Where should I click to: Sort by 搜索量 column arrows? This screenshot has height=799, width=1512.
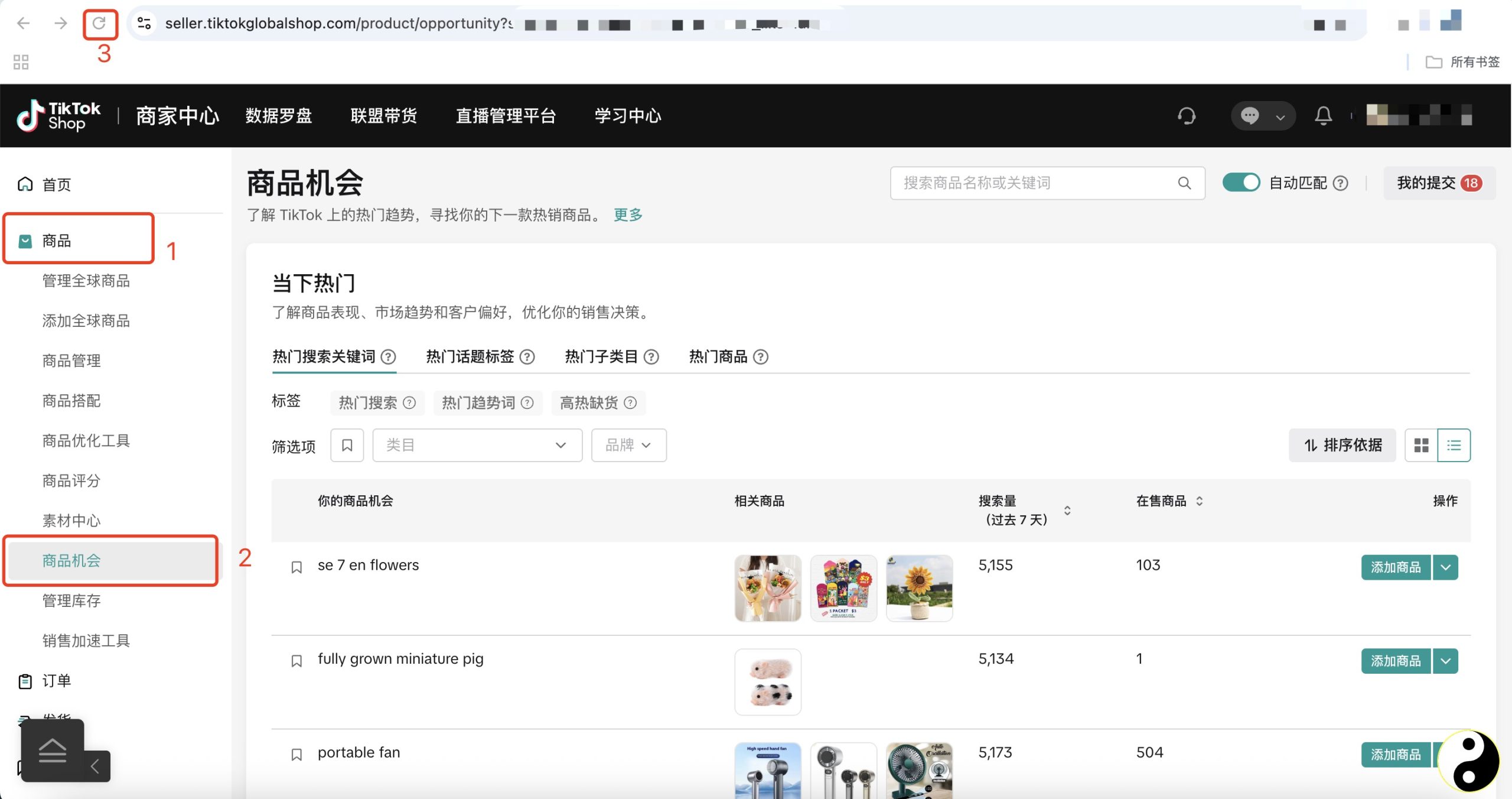(1067, 511)
